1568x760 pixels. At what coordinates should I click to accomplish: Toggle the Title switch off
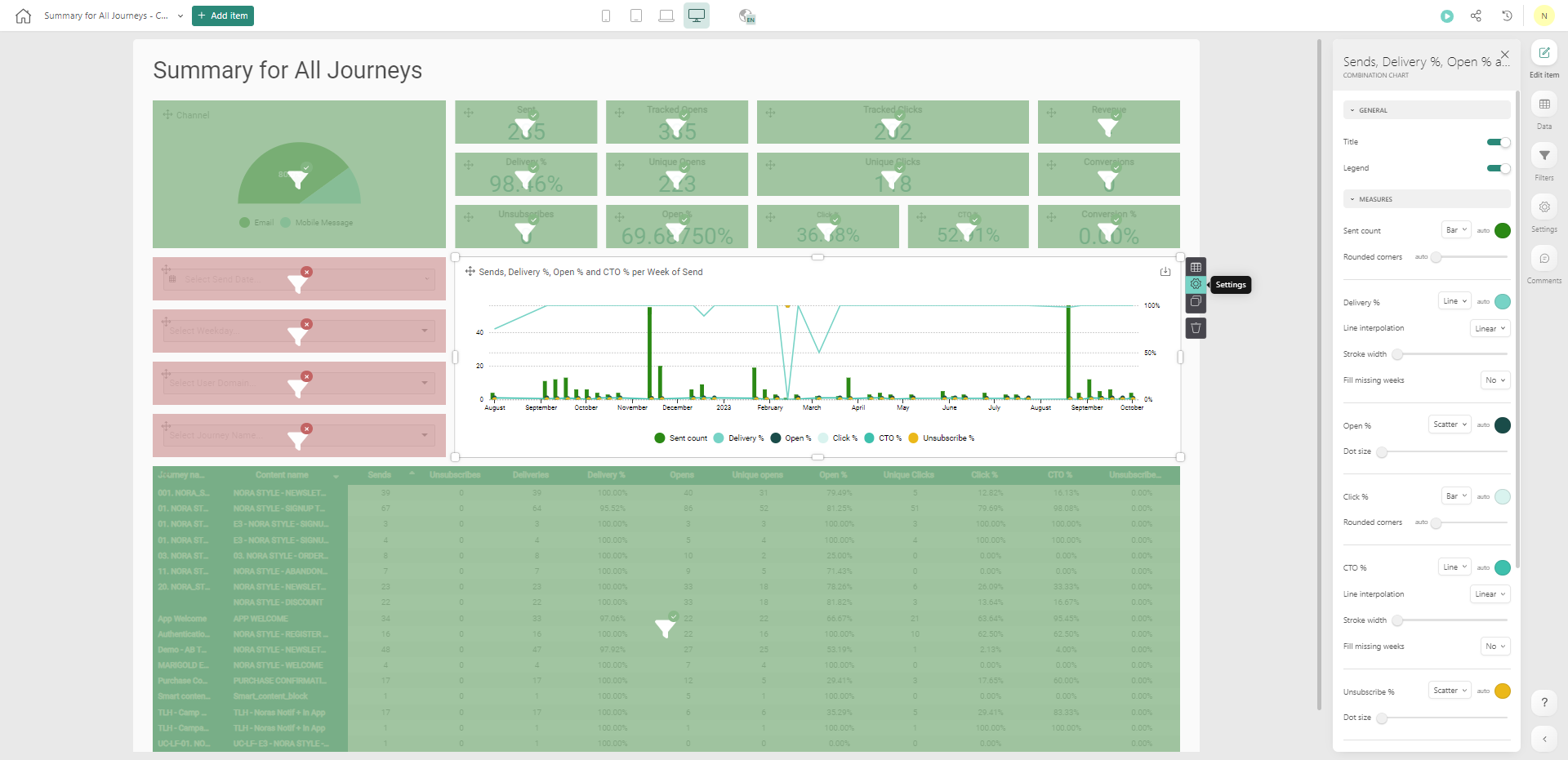1498,142
